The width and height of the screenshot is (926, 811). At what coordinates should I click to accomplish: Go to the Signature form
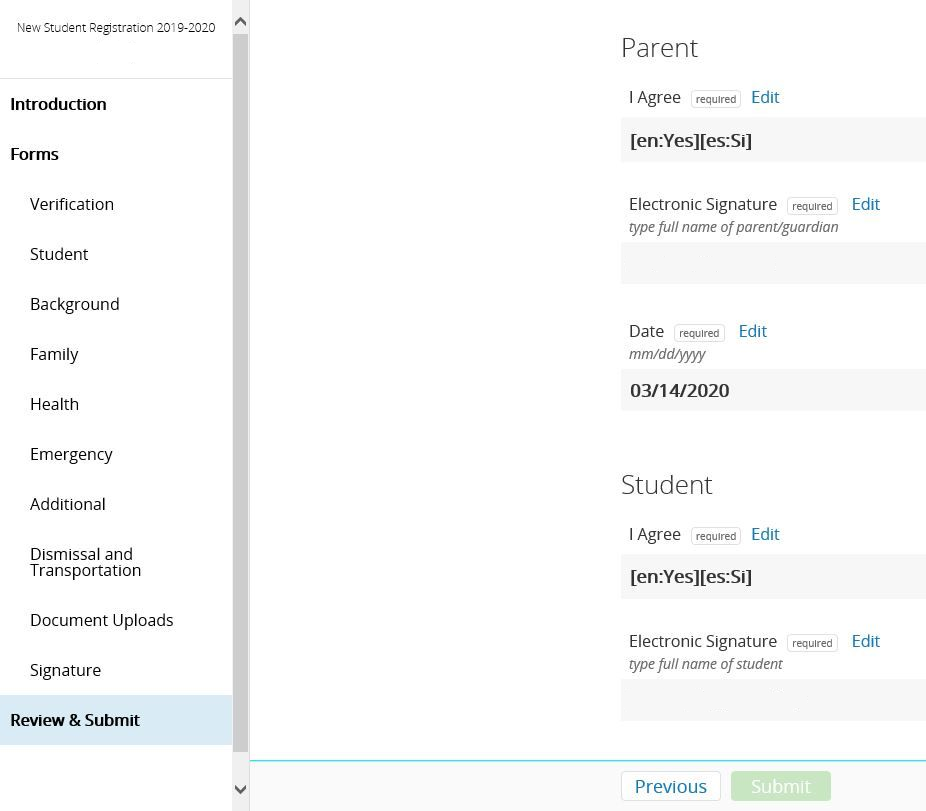[65, 670]
